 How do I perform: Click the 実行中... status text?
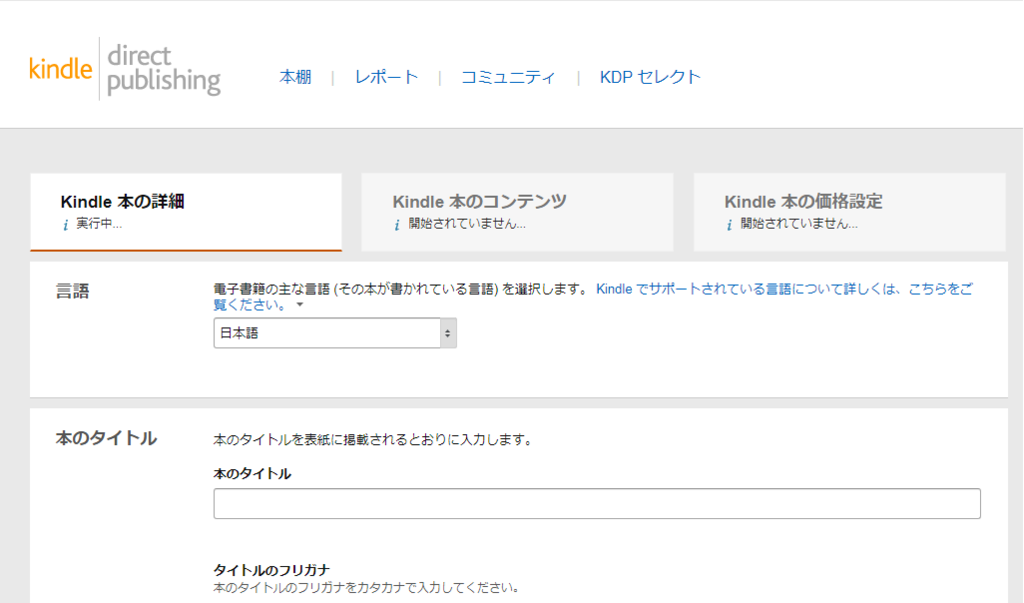99,224
